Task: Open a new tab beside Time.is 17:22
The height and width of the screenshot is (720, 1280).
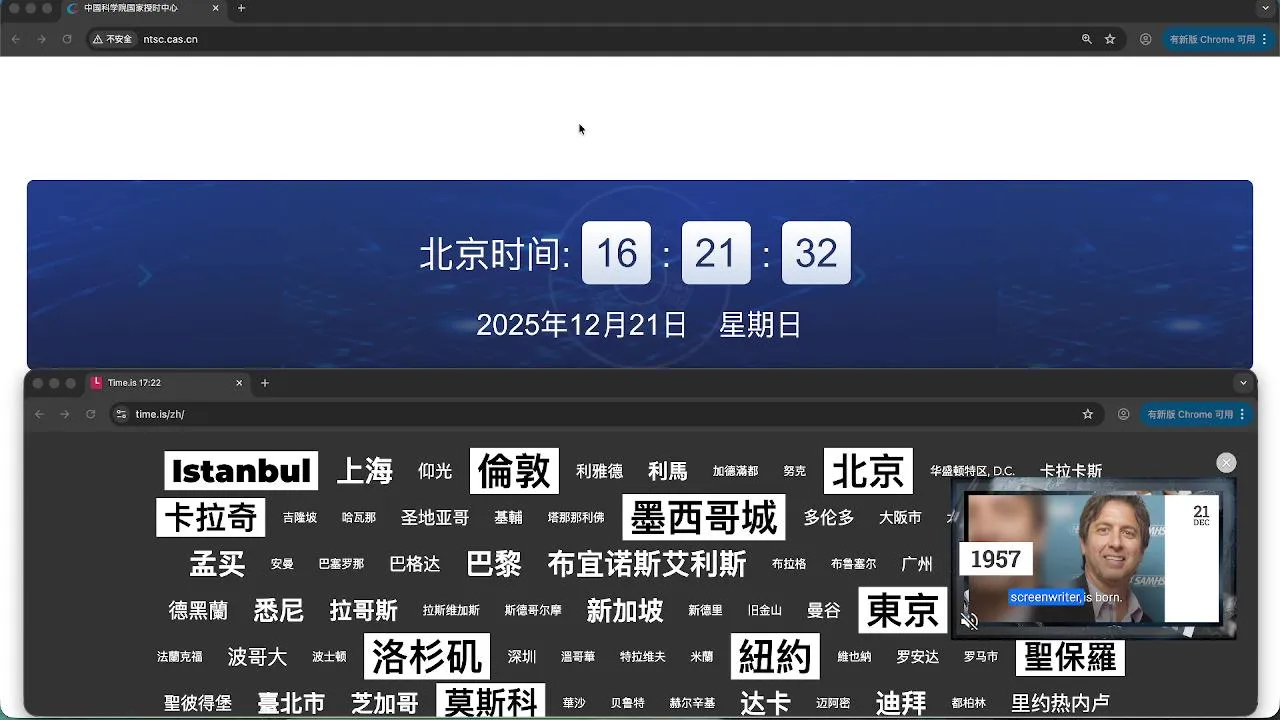Action: pyautogui.click(x=265, y=383)
